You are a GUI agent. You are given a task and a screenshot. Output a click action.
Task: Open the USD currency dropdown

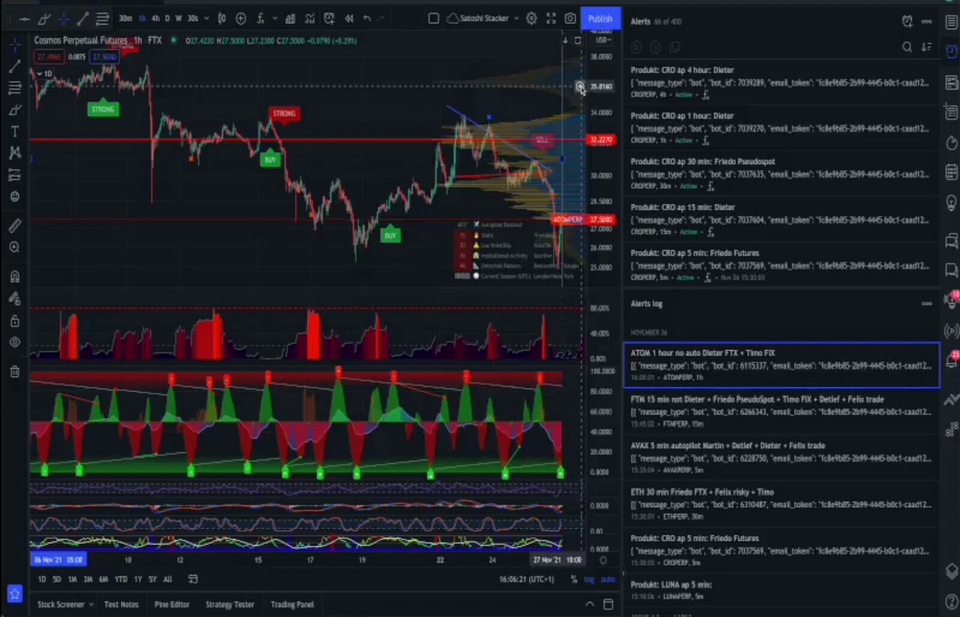tap(603, 40)
